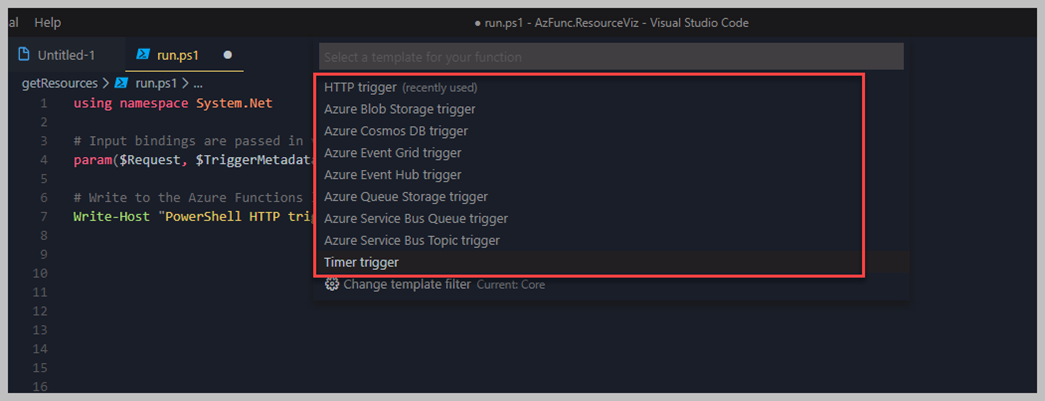
Task: Choose Azure Service Bus Topic trigger
Action: 611,240
